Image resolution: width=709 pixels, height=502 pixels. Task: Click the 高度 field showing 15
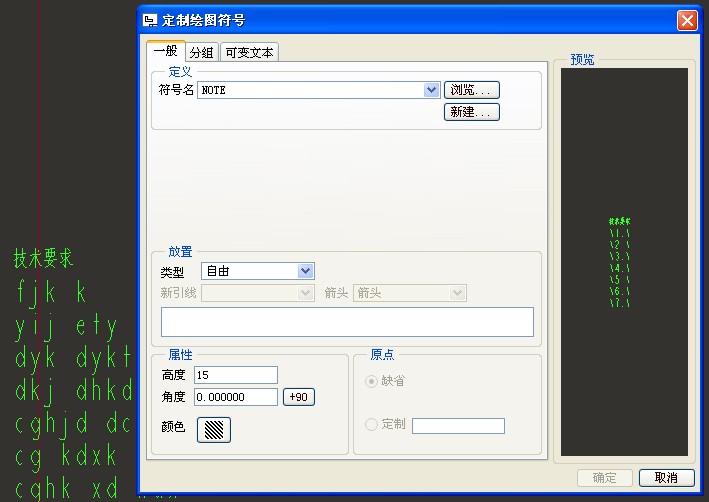click(x=236, y=375)
